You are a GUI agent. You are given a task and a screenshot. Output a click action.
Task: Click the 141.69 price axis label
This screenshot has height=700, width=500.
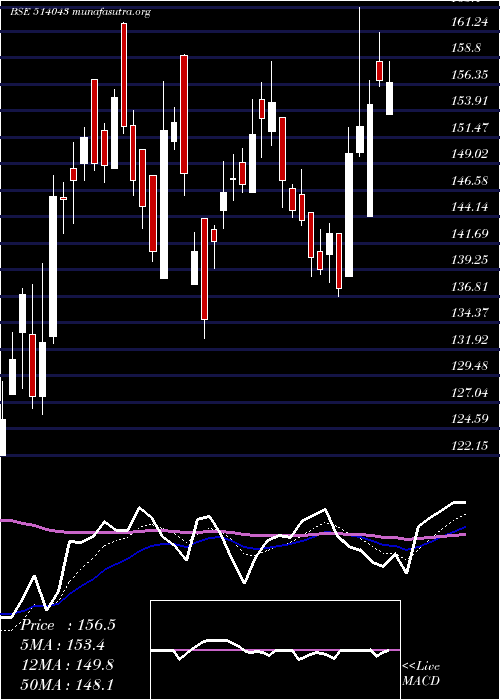coord(470,233)
